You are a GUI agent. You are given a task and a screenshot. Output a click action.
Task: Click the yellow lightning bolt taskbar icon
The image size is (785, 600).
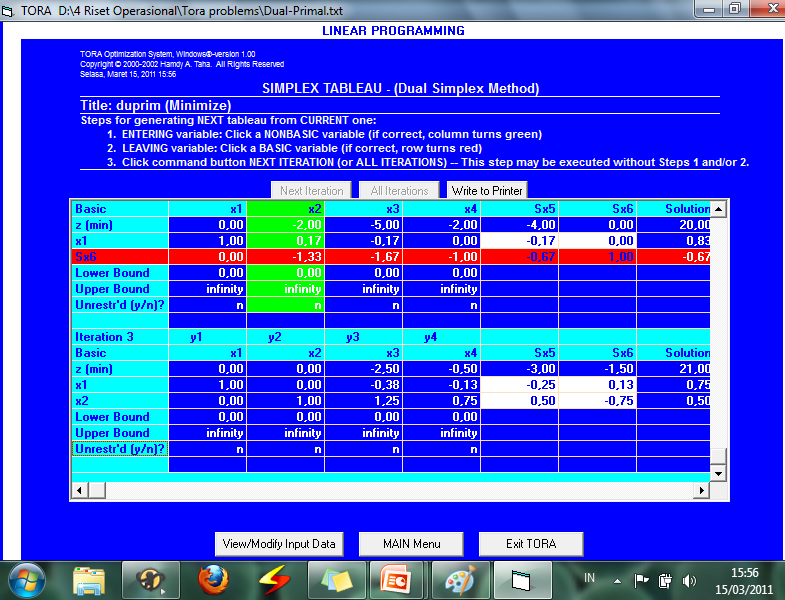(274, 581)
